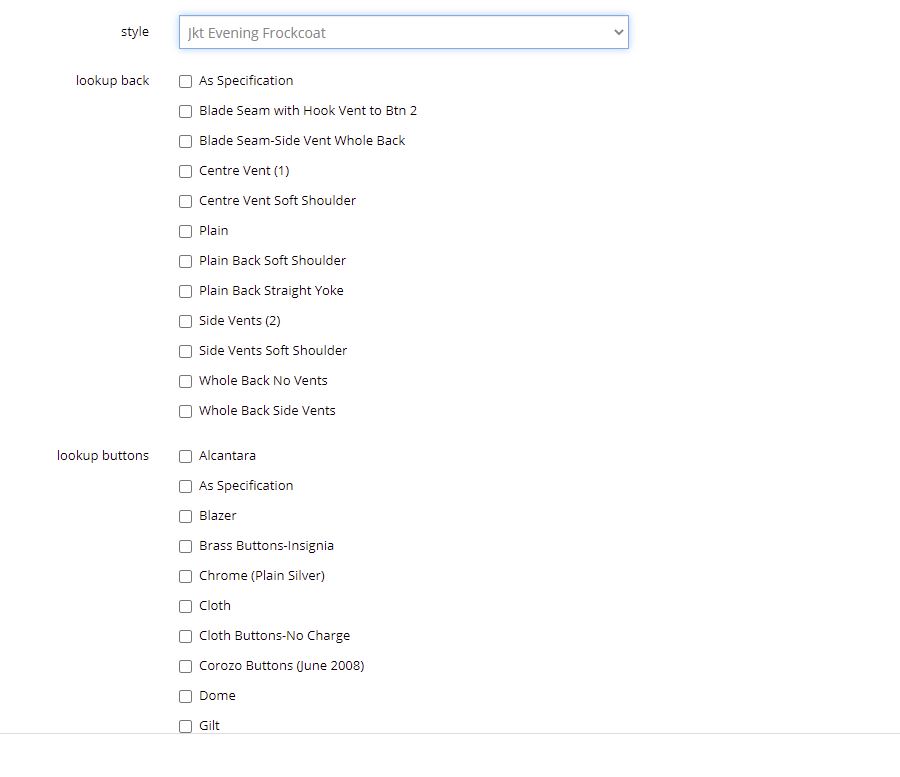This screenshot has width=900, height=777.
Task: Check the As Specification back option
Action: (x=185, y=81)
